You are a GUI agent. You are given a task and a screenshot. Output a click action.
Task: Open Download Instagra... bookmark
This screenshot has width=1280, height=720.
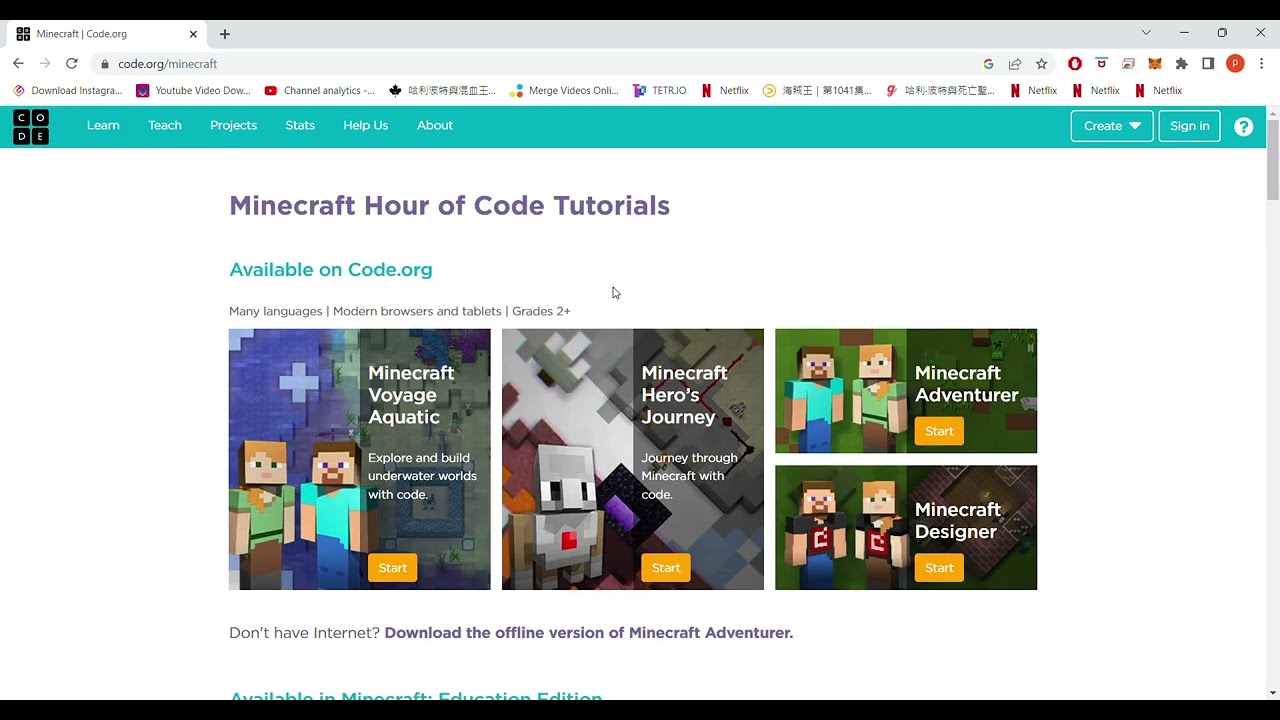[x=67, y=90]
